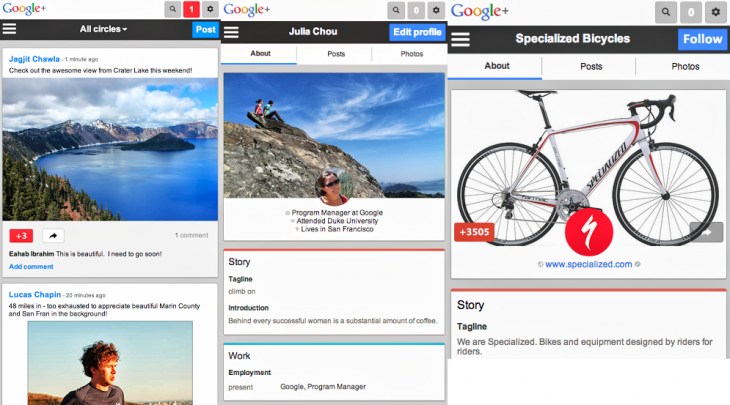Toggle the +3 button on Jagjit's post
This screenshot has width=730, height=405.
point(22,235)
